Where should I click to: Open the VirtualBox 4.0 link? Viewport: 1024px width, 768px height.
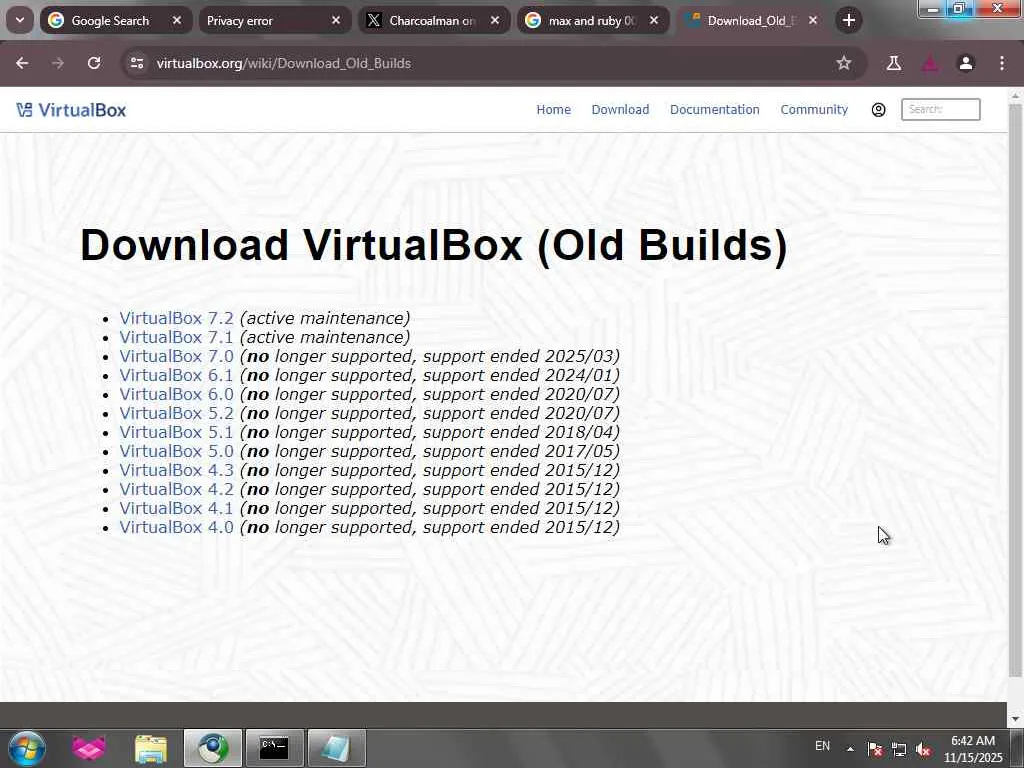(176, 527)
